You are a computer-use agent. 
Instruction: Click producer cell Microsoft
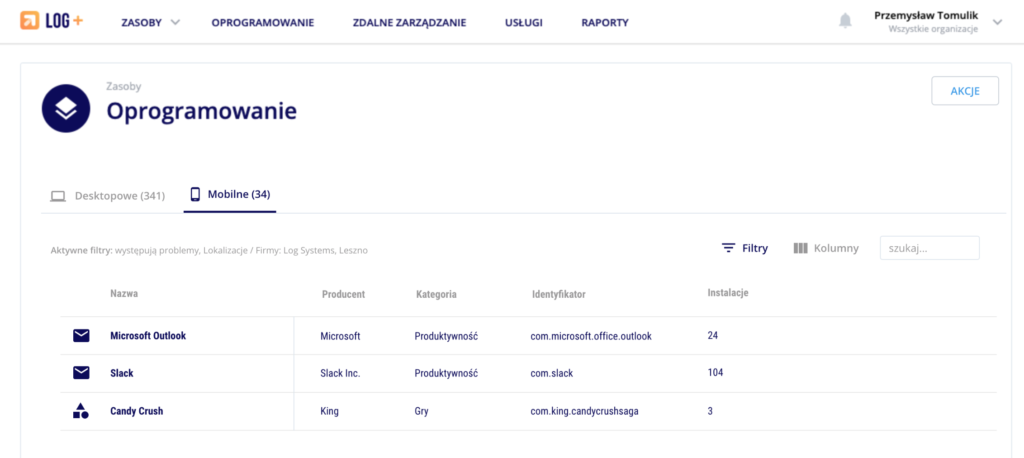[340, 336]
